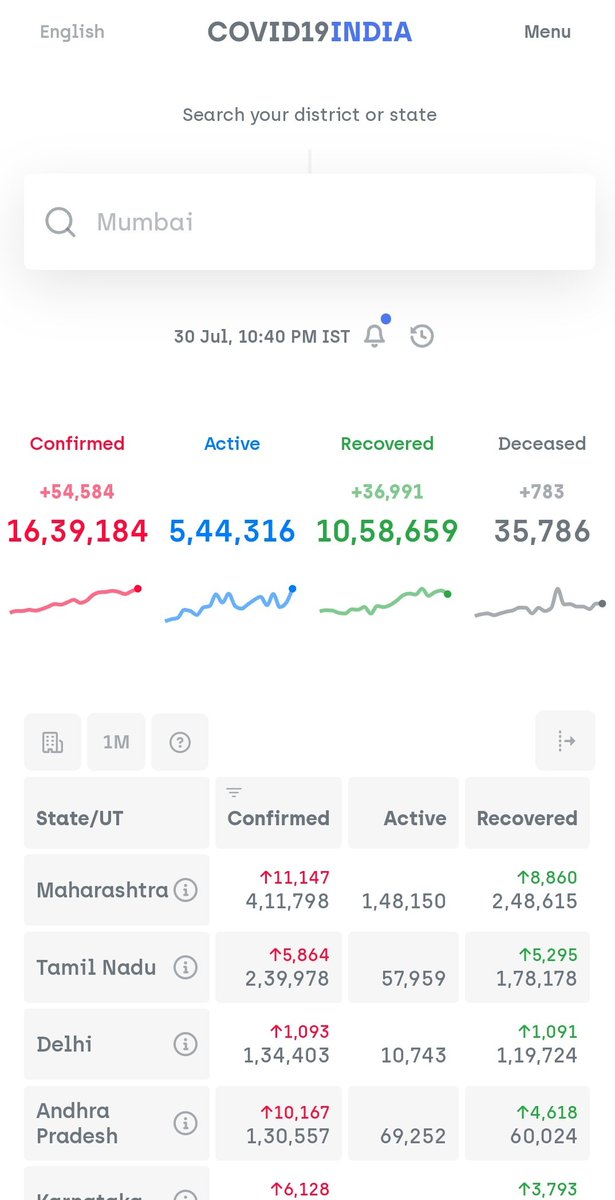
Task: Toggle the 1M per-million view
Action: point(116,742)
